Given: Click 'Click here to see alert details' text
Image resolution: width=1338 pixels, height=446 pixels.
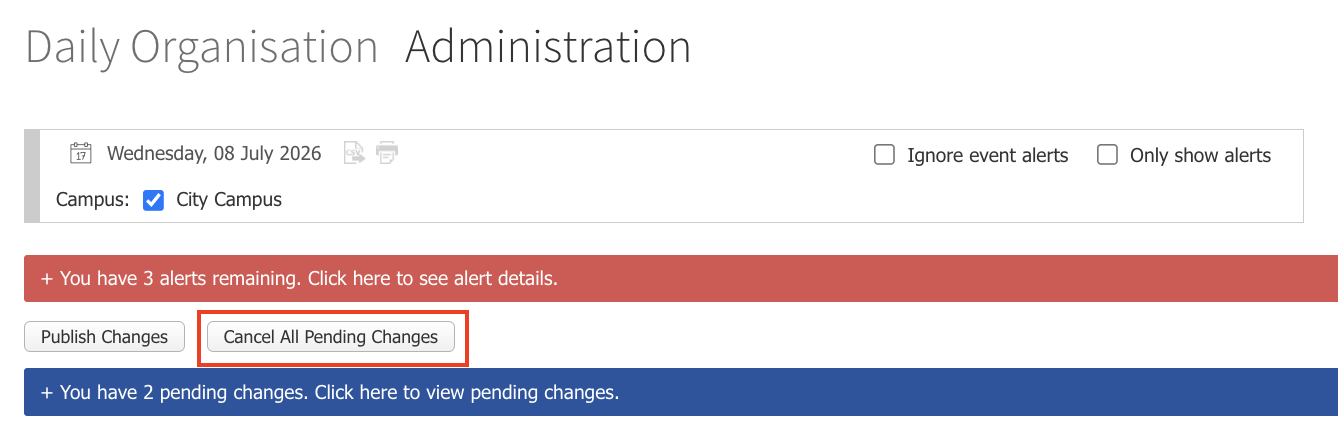Looking at the screenshot, I should point(432,278).
